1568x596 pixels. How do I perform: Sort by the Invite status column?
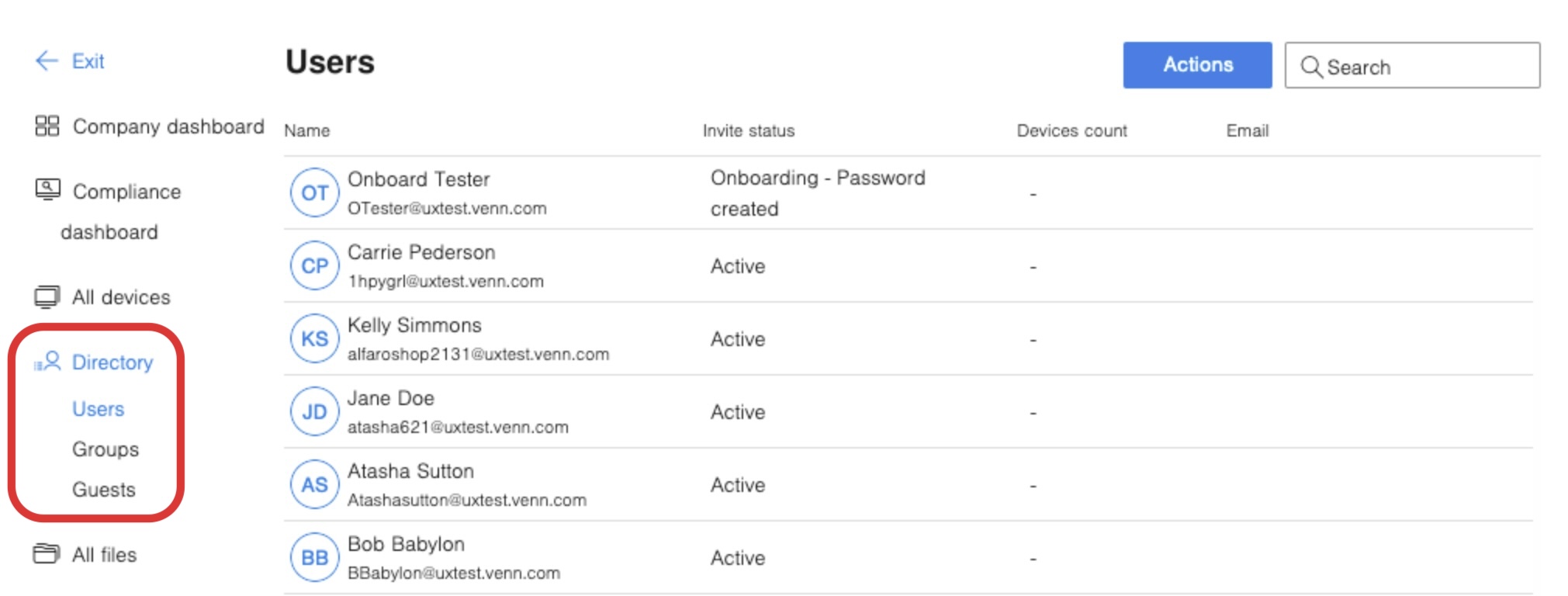click(749, 130)
